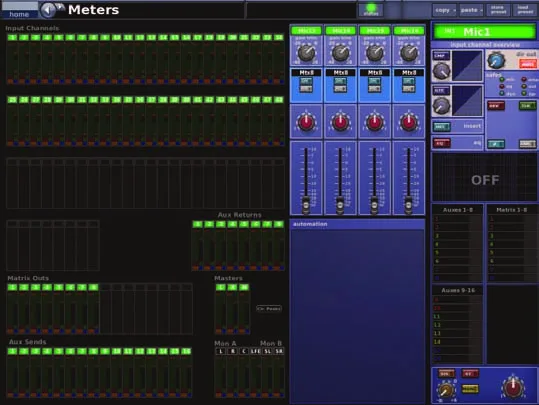Toggle gray button under Mtx8 on rightmost strip
The height and width of the screenshot is (405, 539).
(409, 89)
